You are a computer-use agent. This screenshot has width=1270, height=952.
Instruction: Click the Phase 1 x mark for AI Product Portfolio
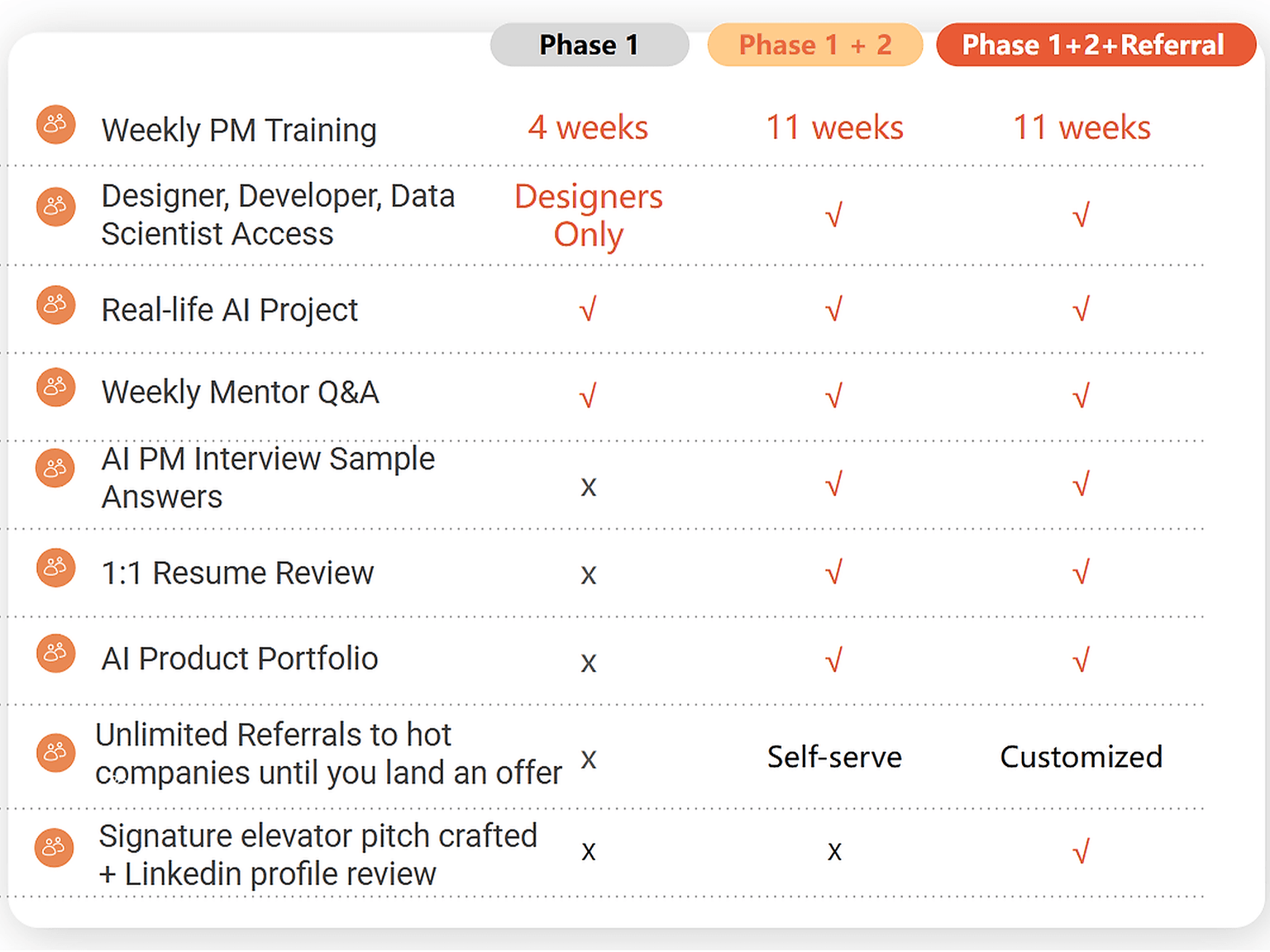tap(588, 662)
